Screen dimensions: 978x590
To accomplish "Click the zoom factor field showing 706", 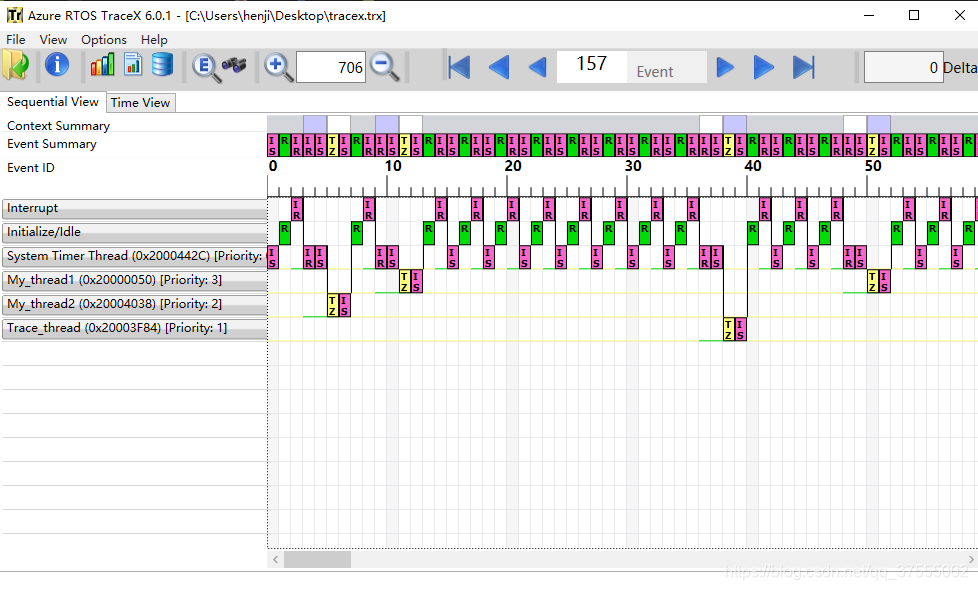I will pos(331,67).
